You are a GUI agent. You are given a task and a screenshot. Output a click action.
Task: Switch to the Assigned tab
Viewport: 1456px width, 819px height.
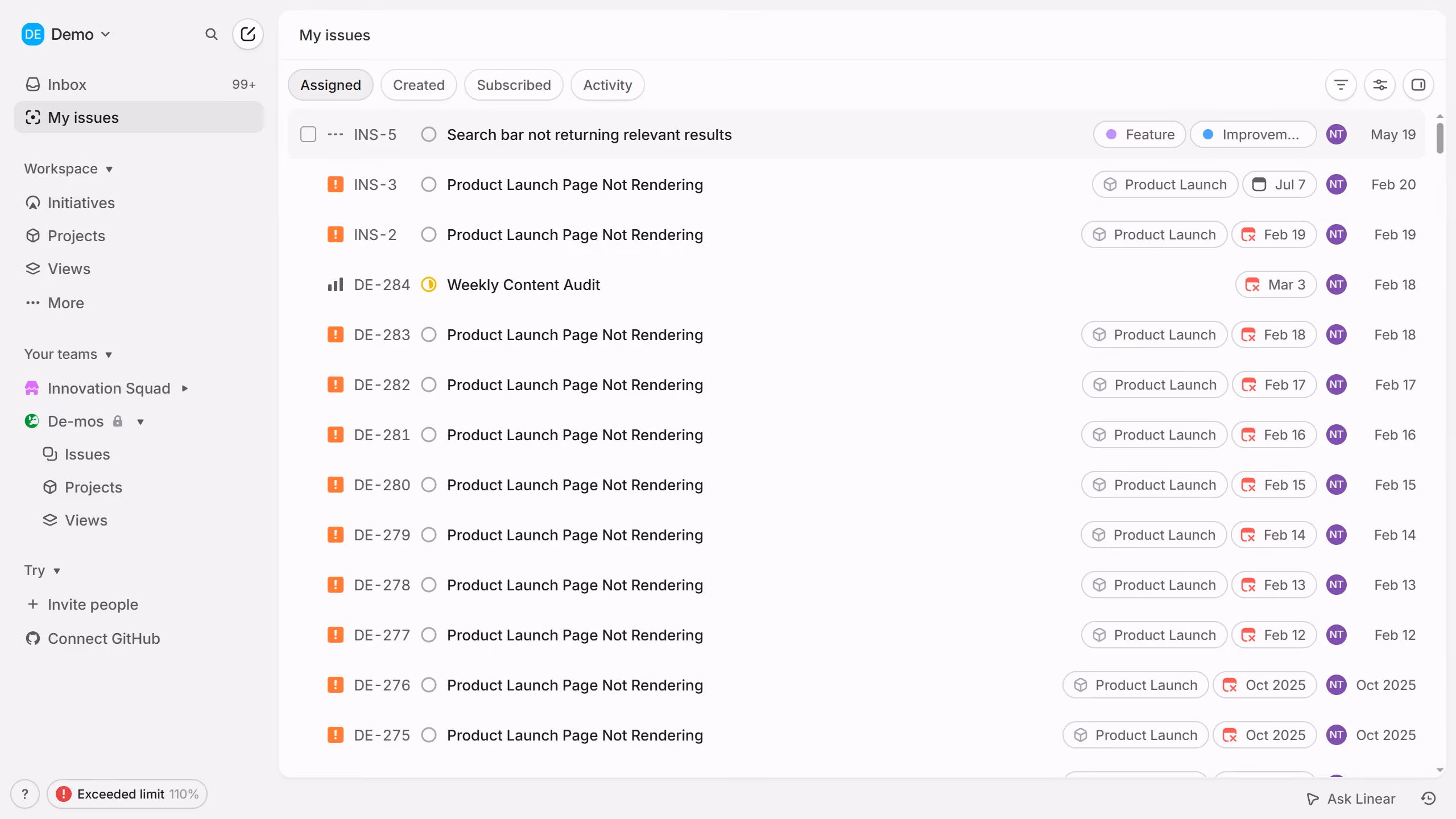tap(330, 85)
